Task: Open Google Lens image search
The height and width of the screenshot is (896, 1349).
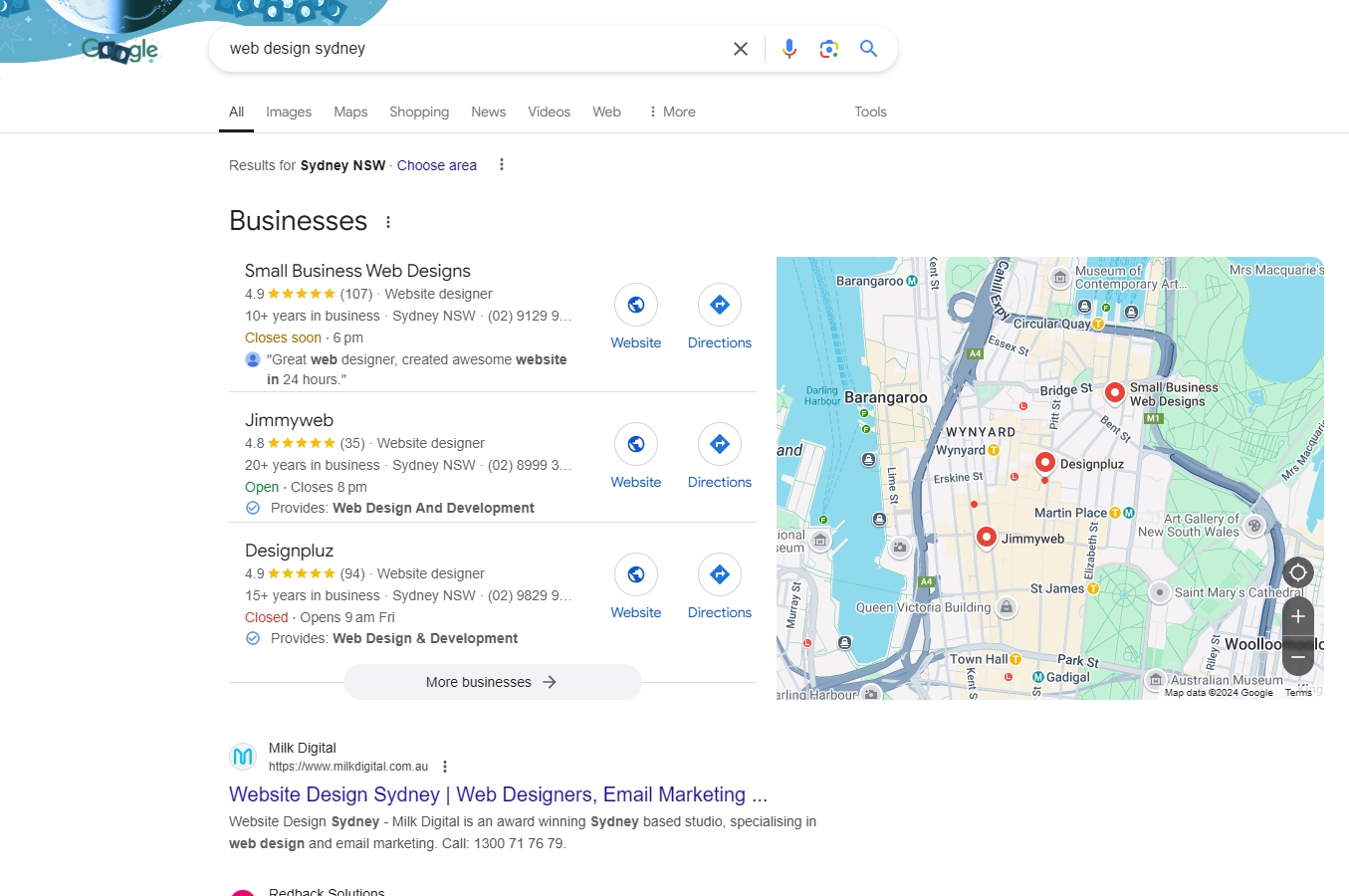Action: (829, 49)
